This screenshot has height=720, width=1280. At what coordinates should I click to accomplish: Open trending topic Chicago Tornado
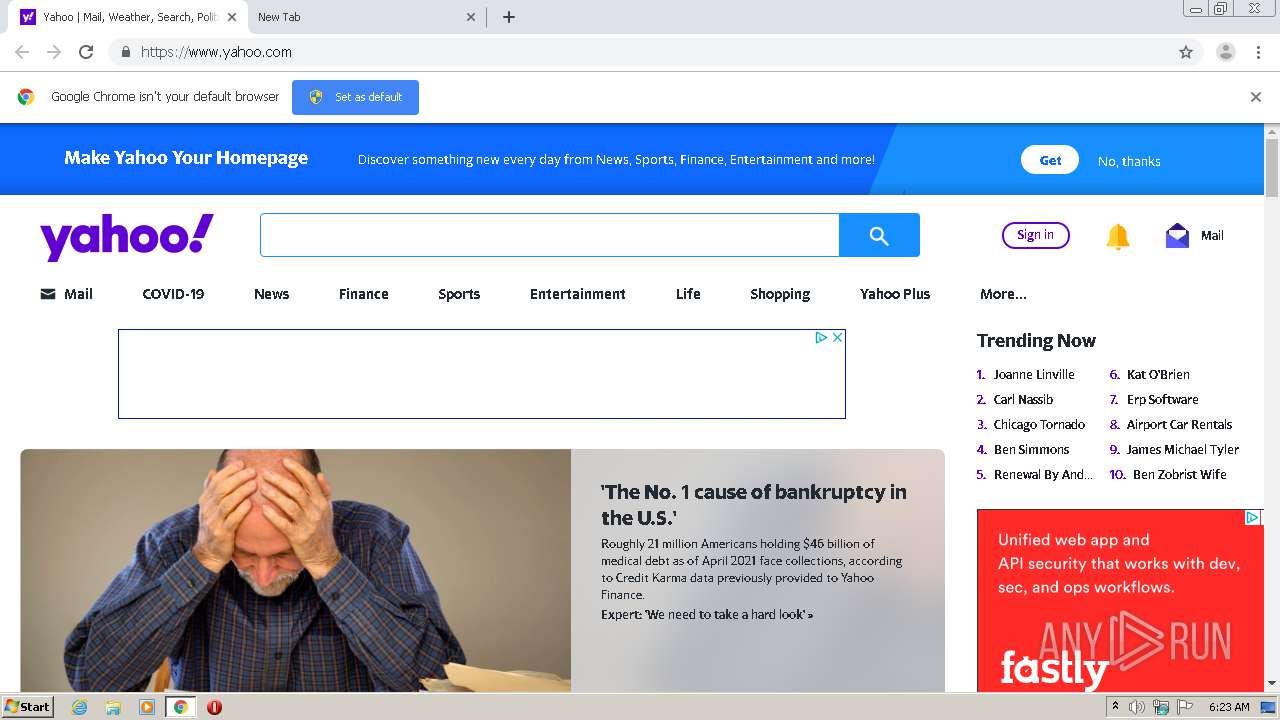click(1039, 424)
